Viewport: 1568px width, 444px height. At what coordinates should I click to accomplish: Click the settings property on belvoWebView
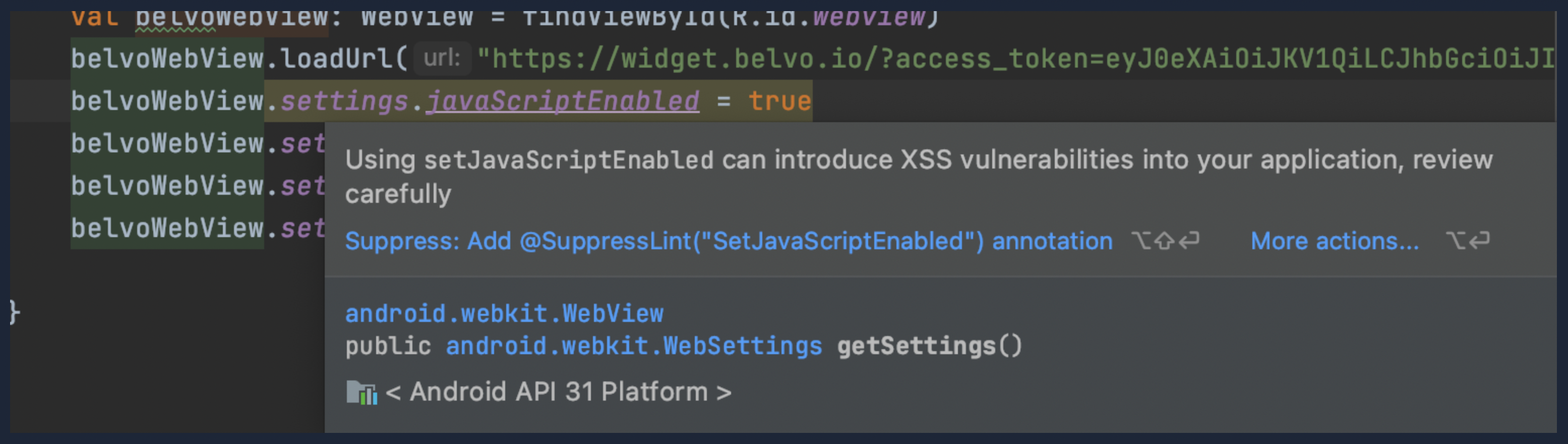(x=344, y=101)
